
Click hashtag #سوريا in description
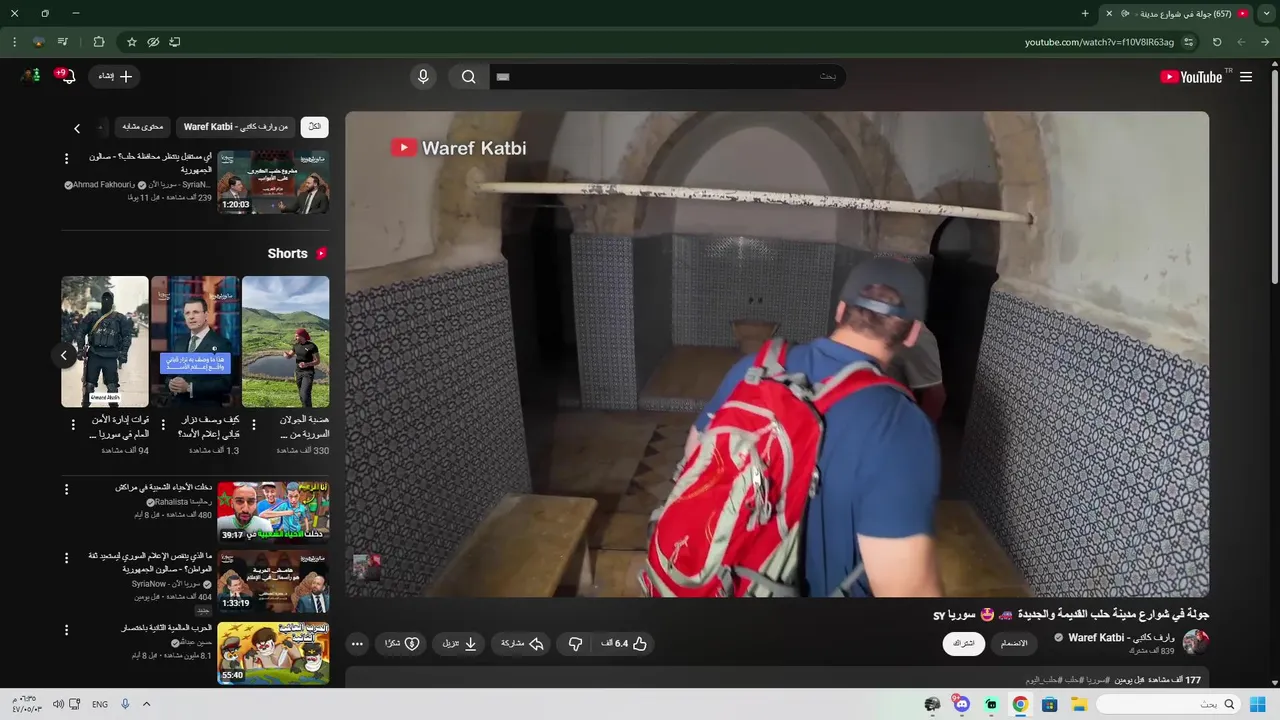click(1096, 680)
